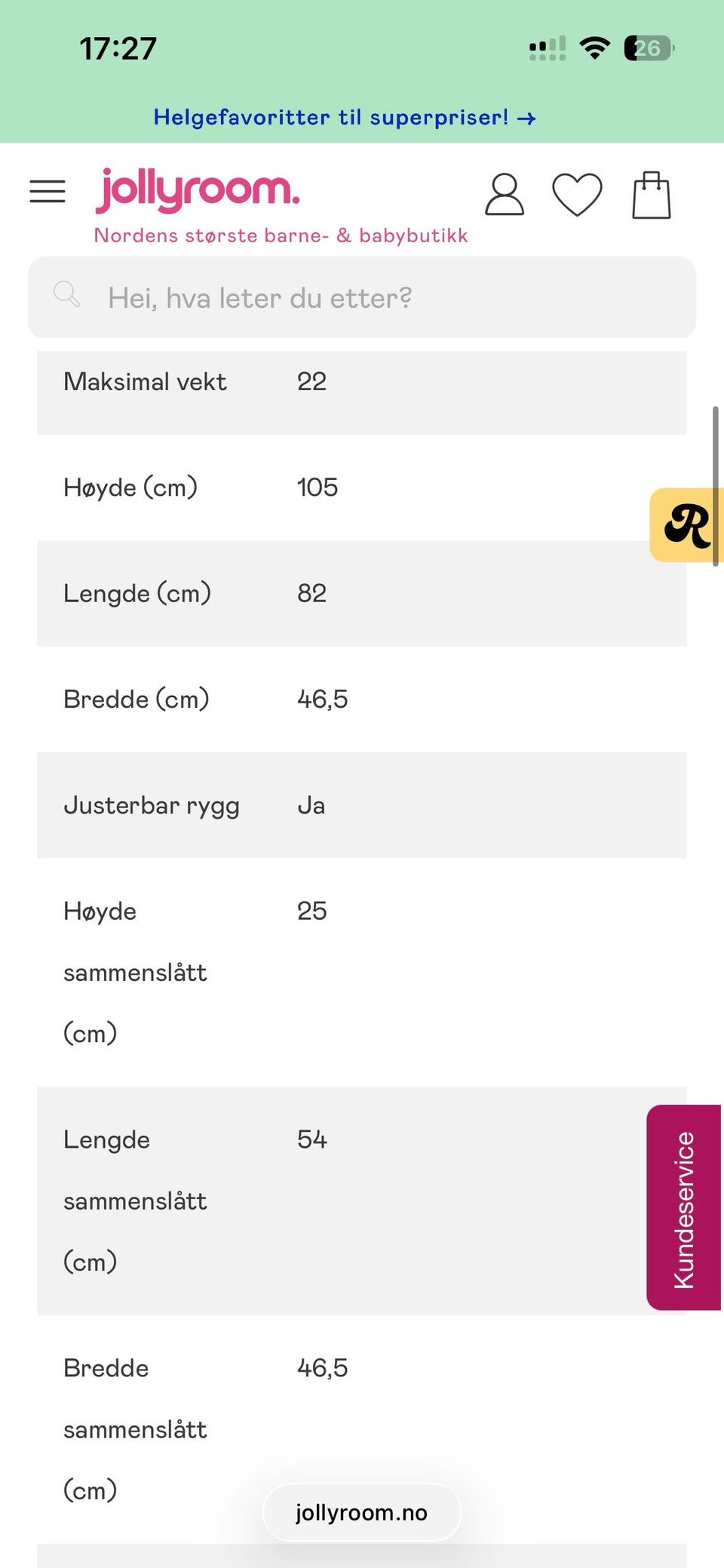Tap the Nordens største barne- & babybutikk tagline
The height and width of the screenshot is (1568, 724).
pos(281,235)
